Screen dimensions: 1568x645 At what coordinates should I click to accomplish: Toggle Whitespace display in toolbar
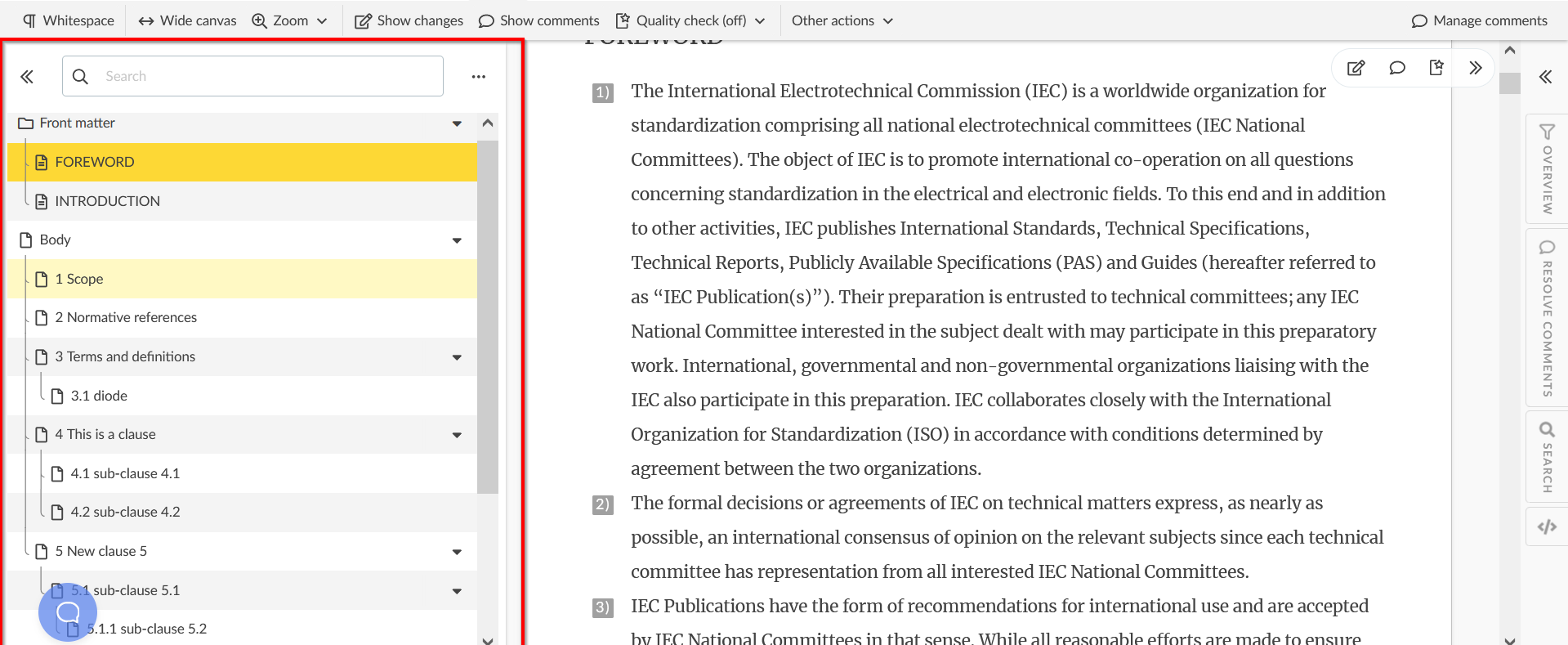[69, 20]
